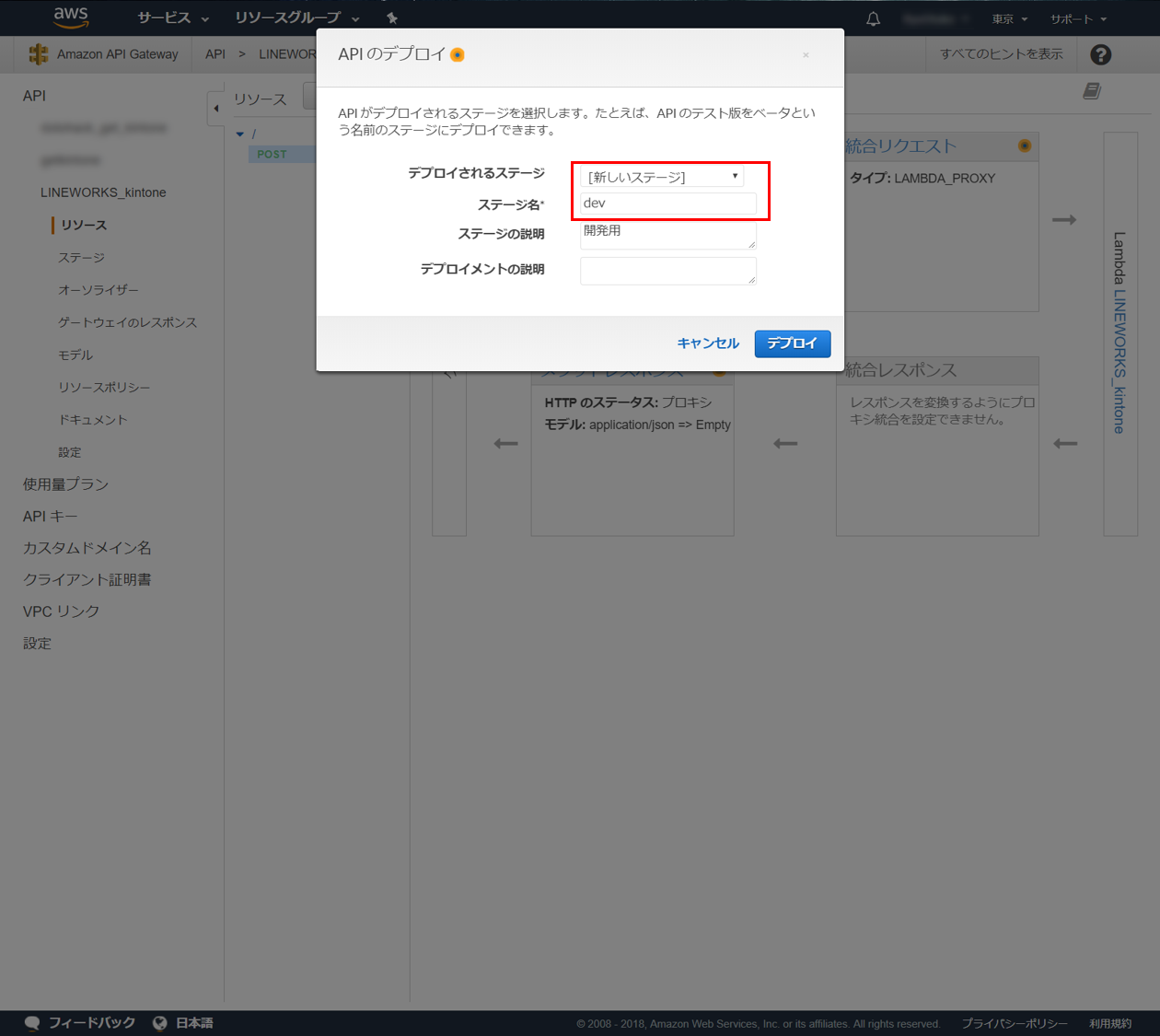The width and height of the screenshot is (1160, 1036).
Task: Open the documentation book icon
Action: tap(1092, 91)
